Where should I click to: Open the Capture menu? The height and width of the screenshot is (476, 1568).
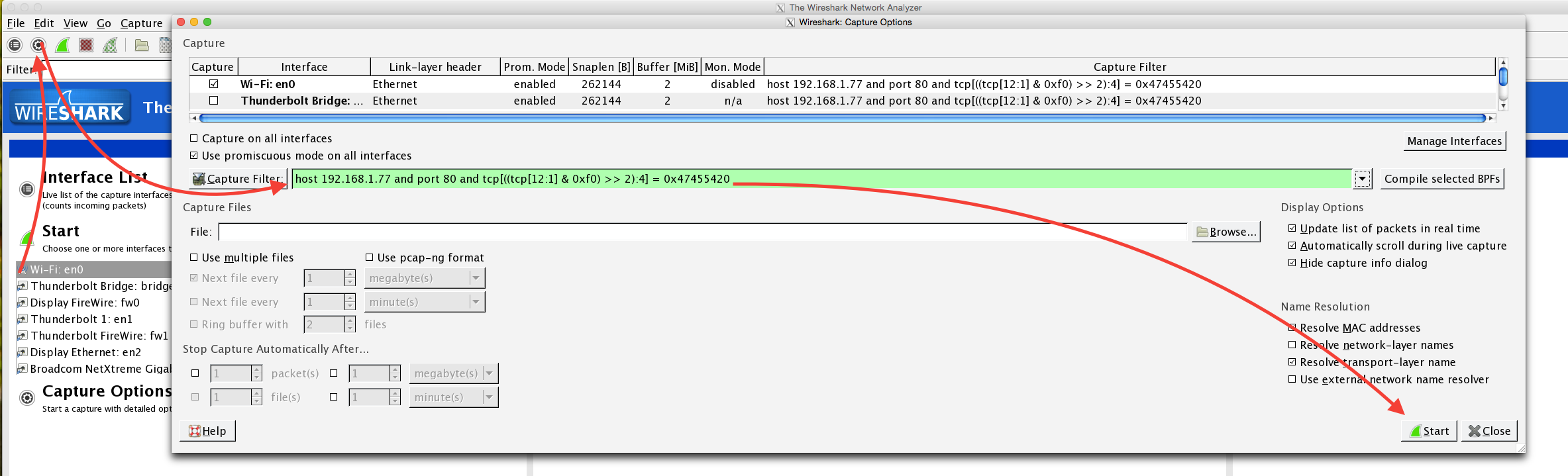coord(141,23)
